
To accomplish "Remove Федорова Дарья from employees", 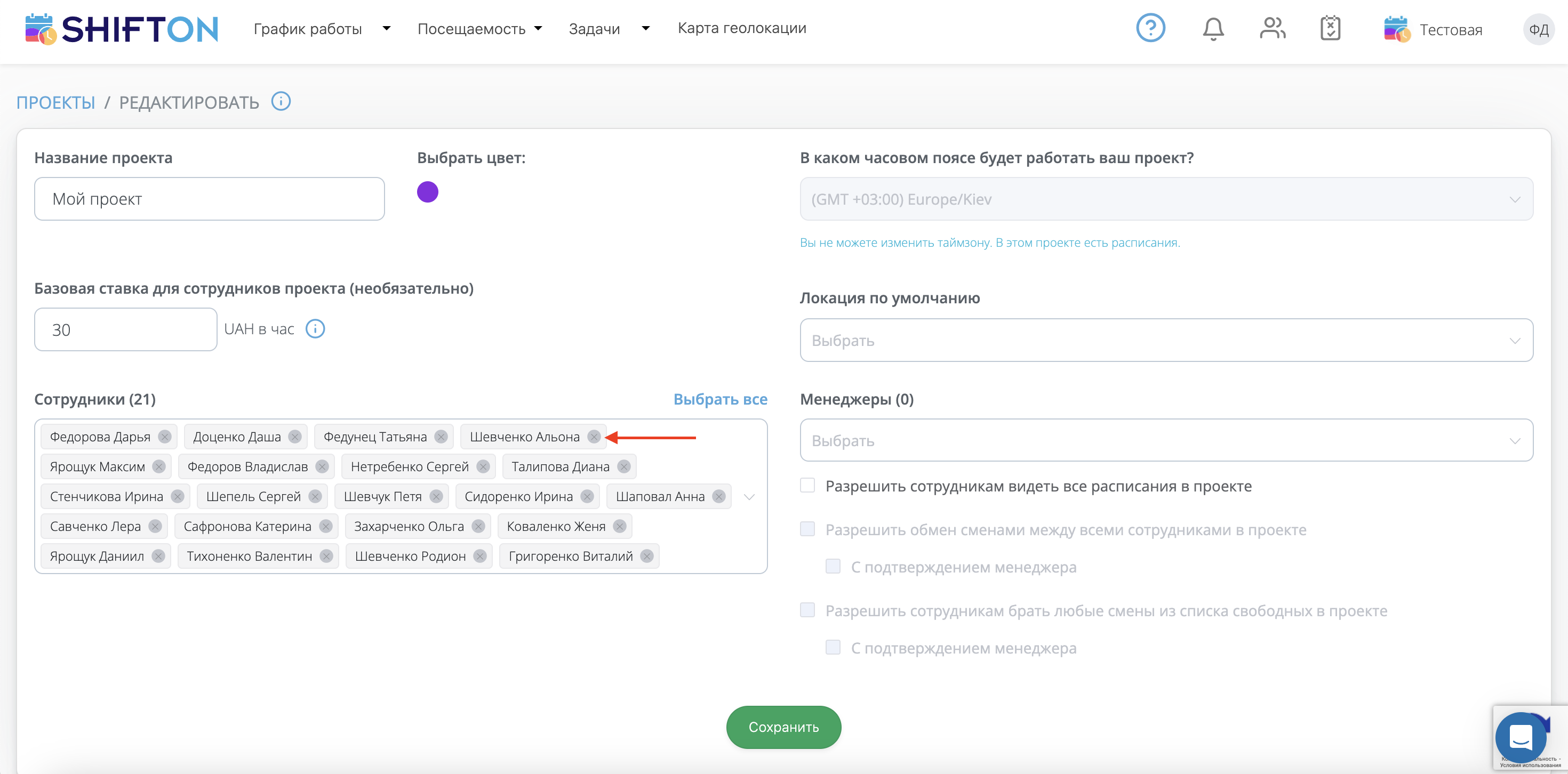I will pos(164,437).
